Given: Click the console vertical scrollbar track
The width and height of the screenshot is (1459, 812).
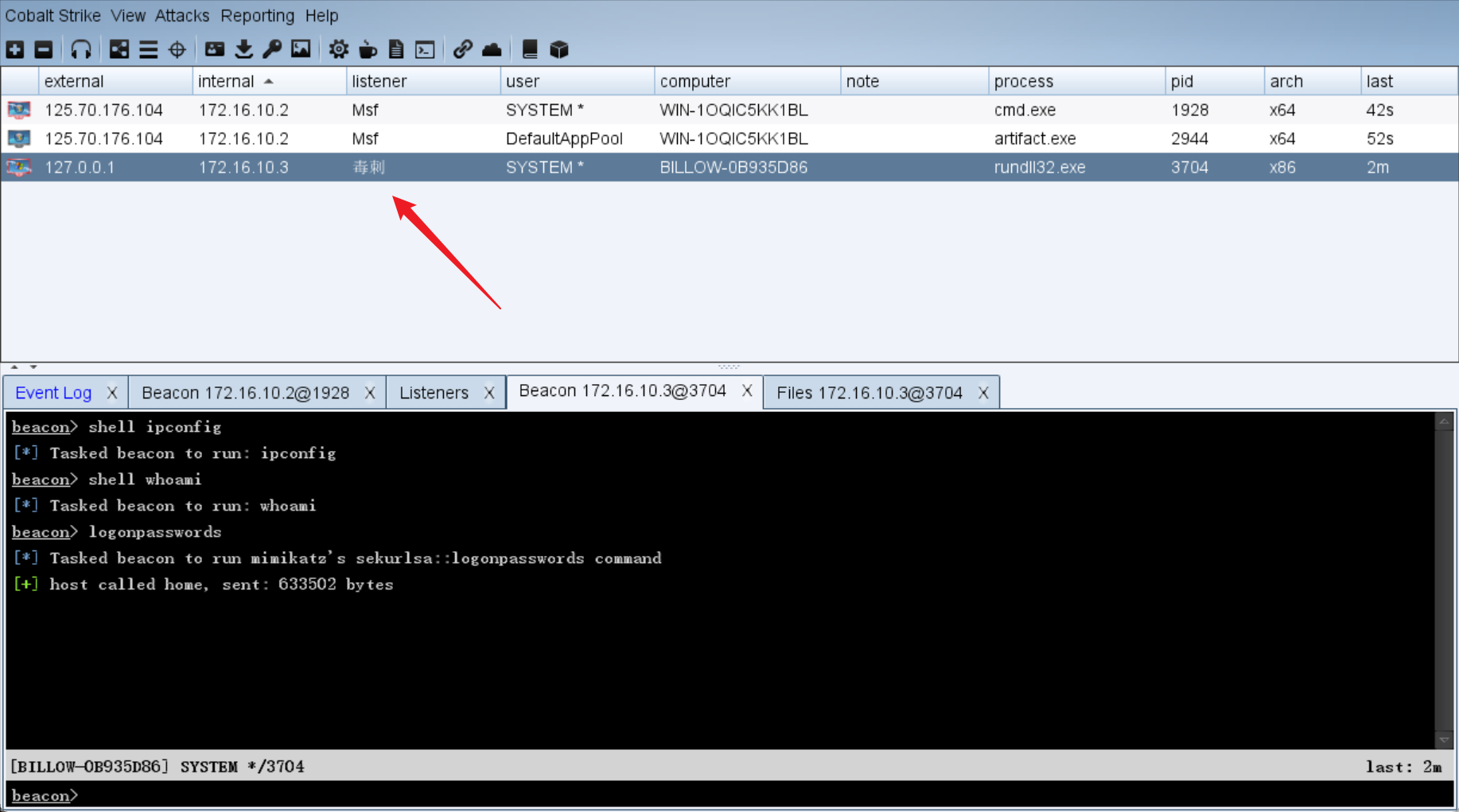Looking at the screenshot, I should point(1444,581).
